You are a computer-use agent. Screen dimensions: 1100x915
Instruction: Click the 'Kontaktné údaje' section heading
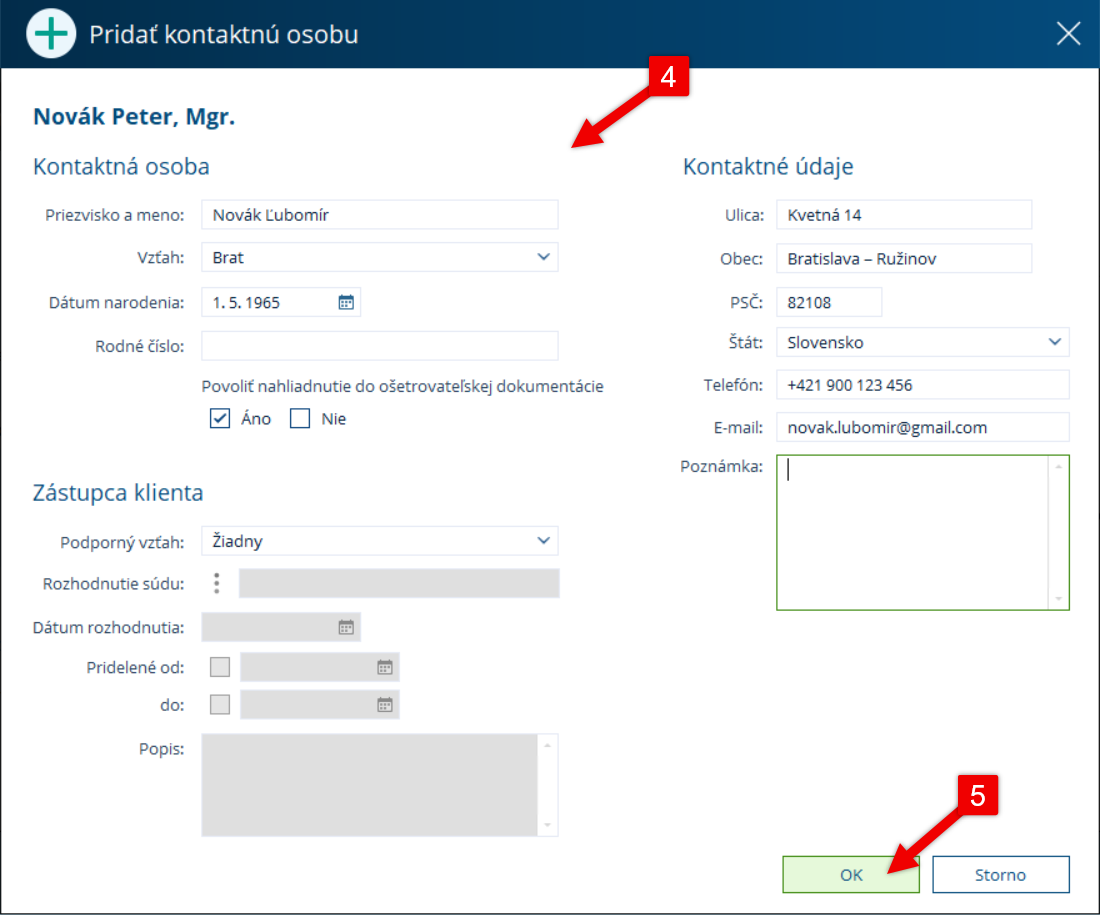(x=768, y=166)
